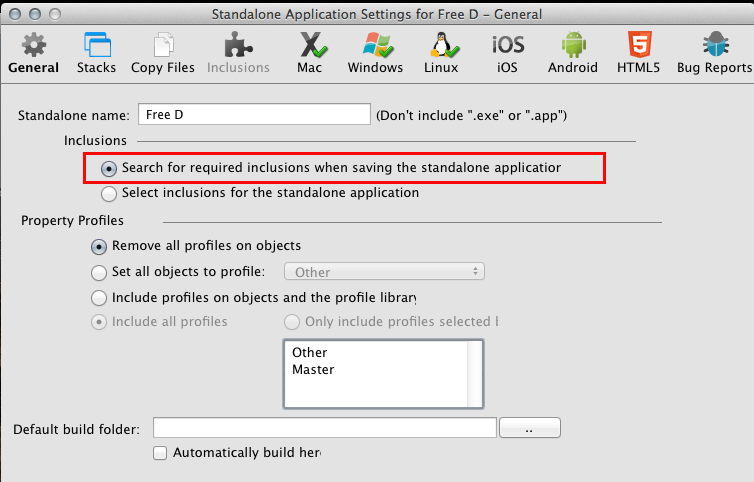Close the Standalone Application Settings window
The image size is (754, 482).
[x=15, y=14]
